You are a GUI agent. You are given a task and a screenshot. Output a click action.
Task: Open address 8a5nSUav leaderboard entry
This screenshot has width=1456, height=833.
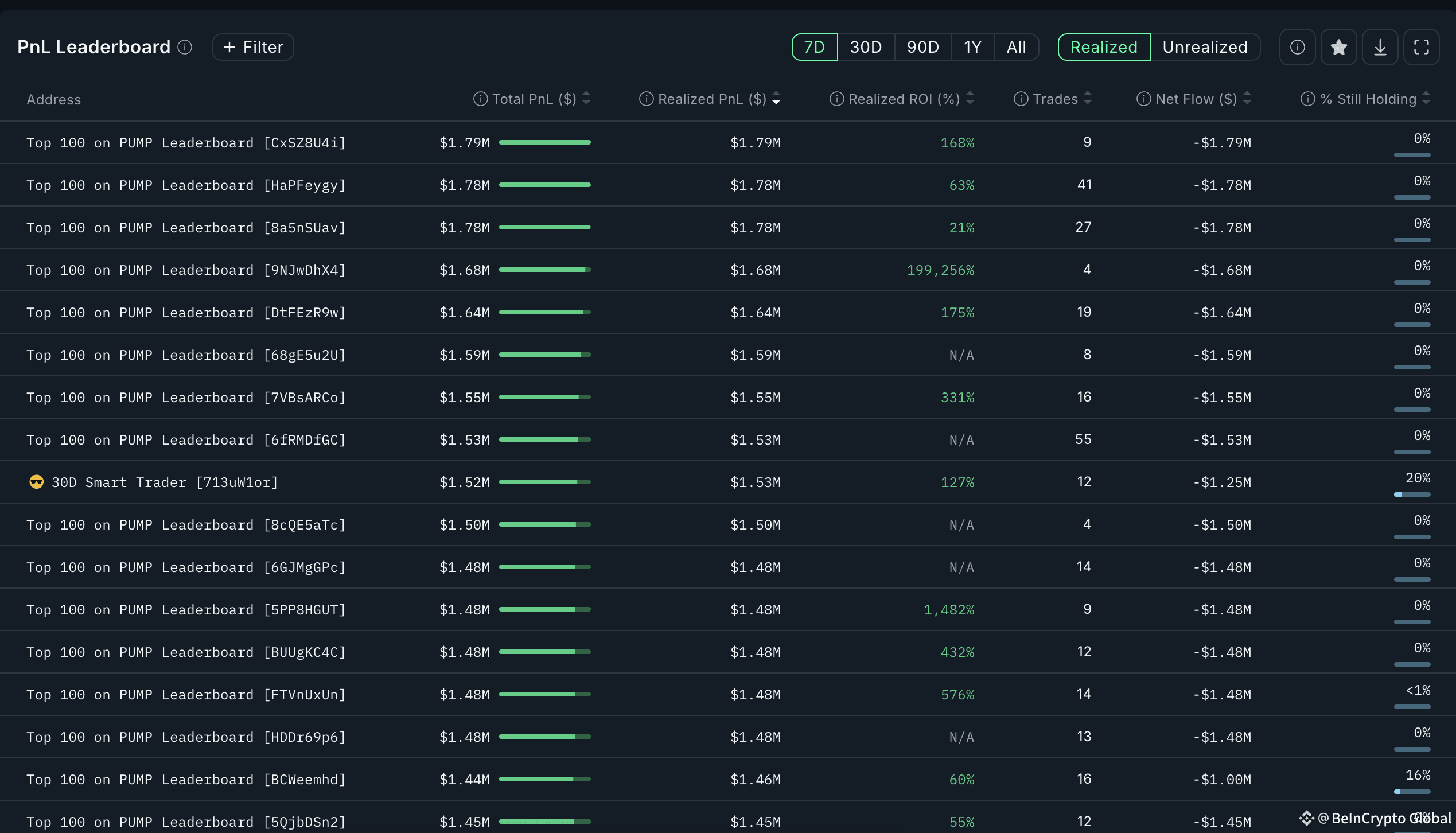pos(186,227)
